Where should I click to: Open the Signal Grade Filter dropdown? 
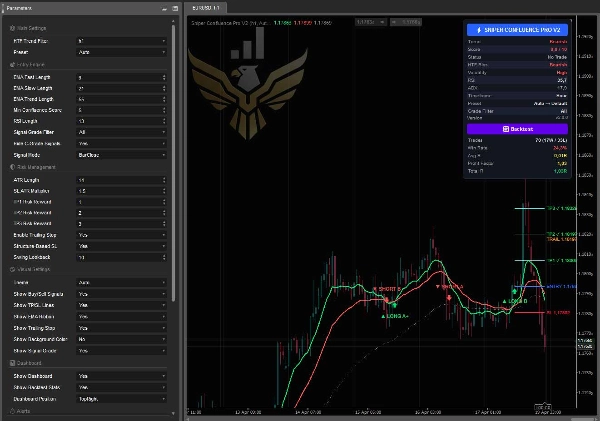(121, 132)
